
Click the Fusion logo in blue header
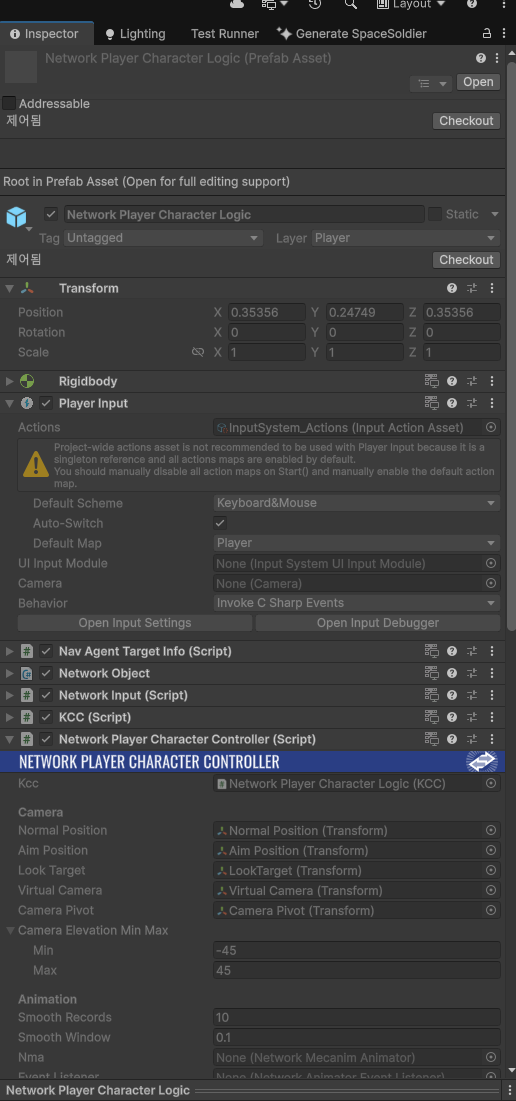[482, 761]
